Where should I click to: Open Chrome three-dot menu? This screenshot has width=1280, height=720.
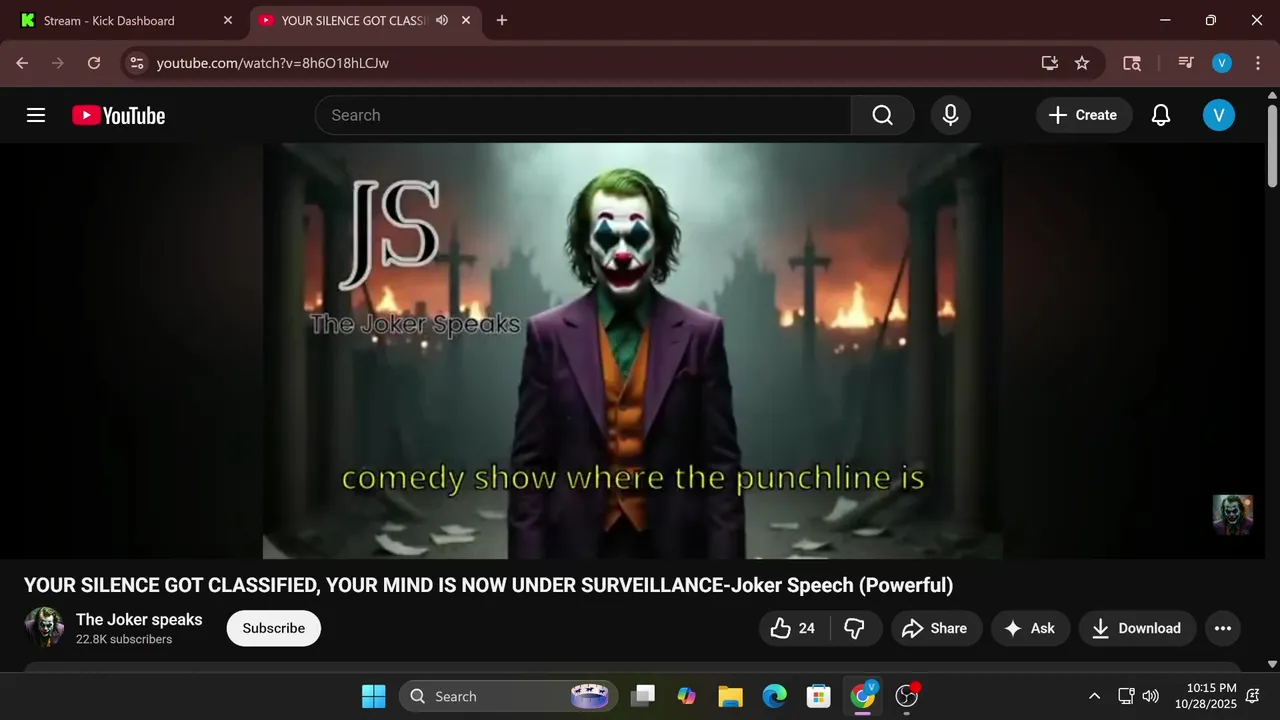point(1257,63)
